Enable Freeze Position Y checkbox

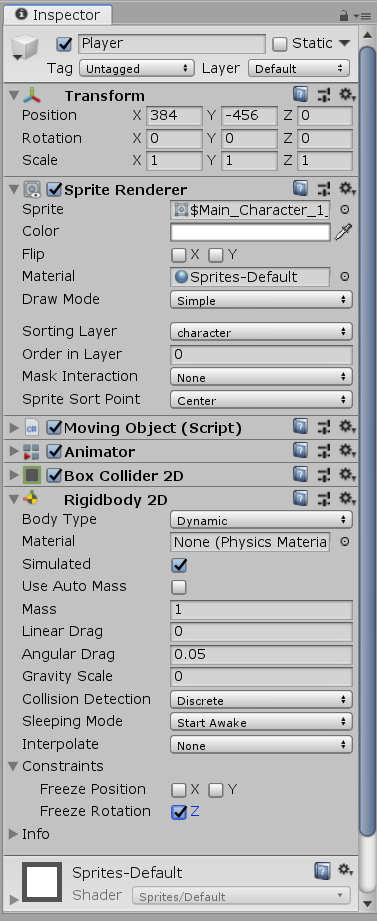point(216,790)
